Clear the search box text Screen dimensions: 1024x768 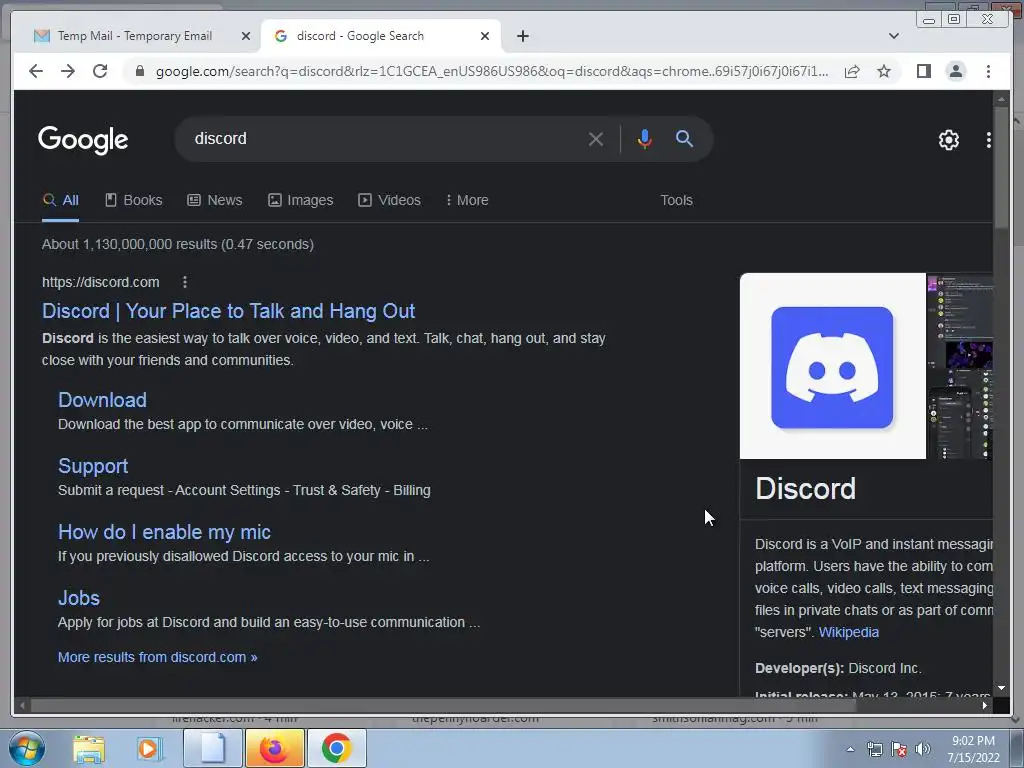(x=596, y=139)
